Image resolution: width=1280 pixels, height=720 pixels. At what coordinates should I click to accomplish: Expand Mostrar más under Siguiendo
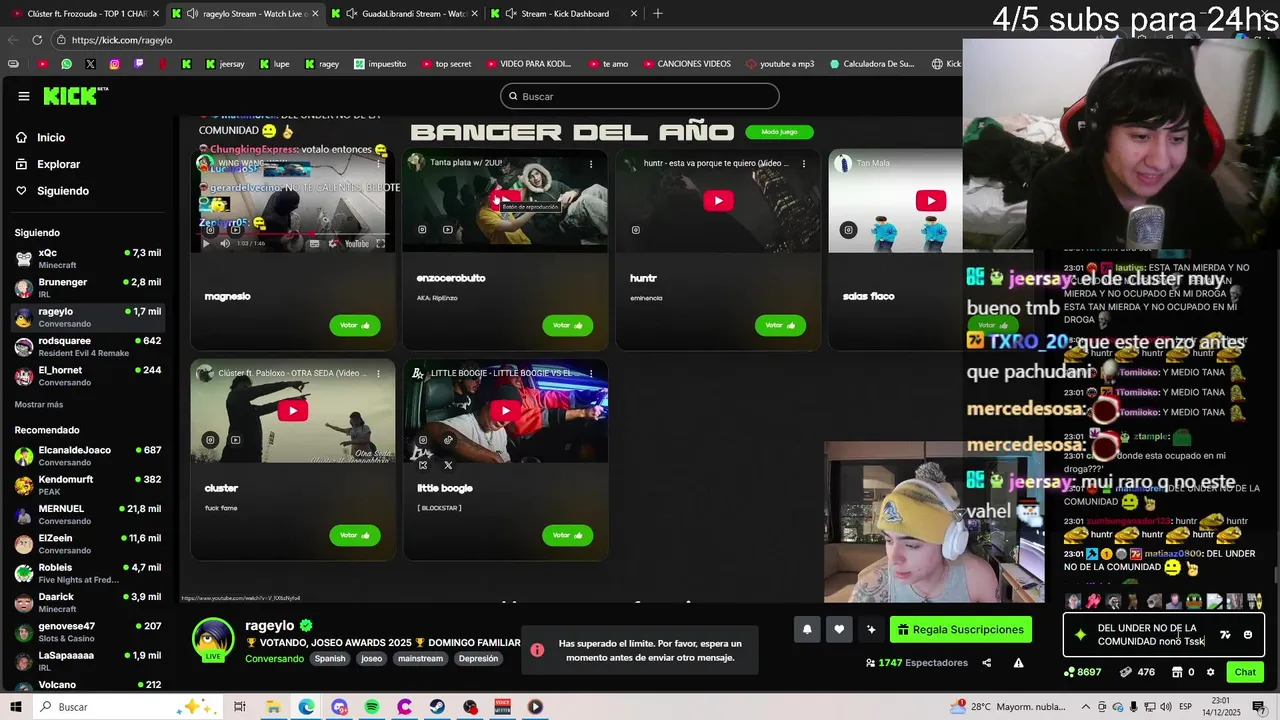click(39, 404)
